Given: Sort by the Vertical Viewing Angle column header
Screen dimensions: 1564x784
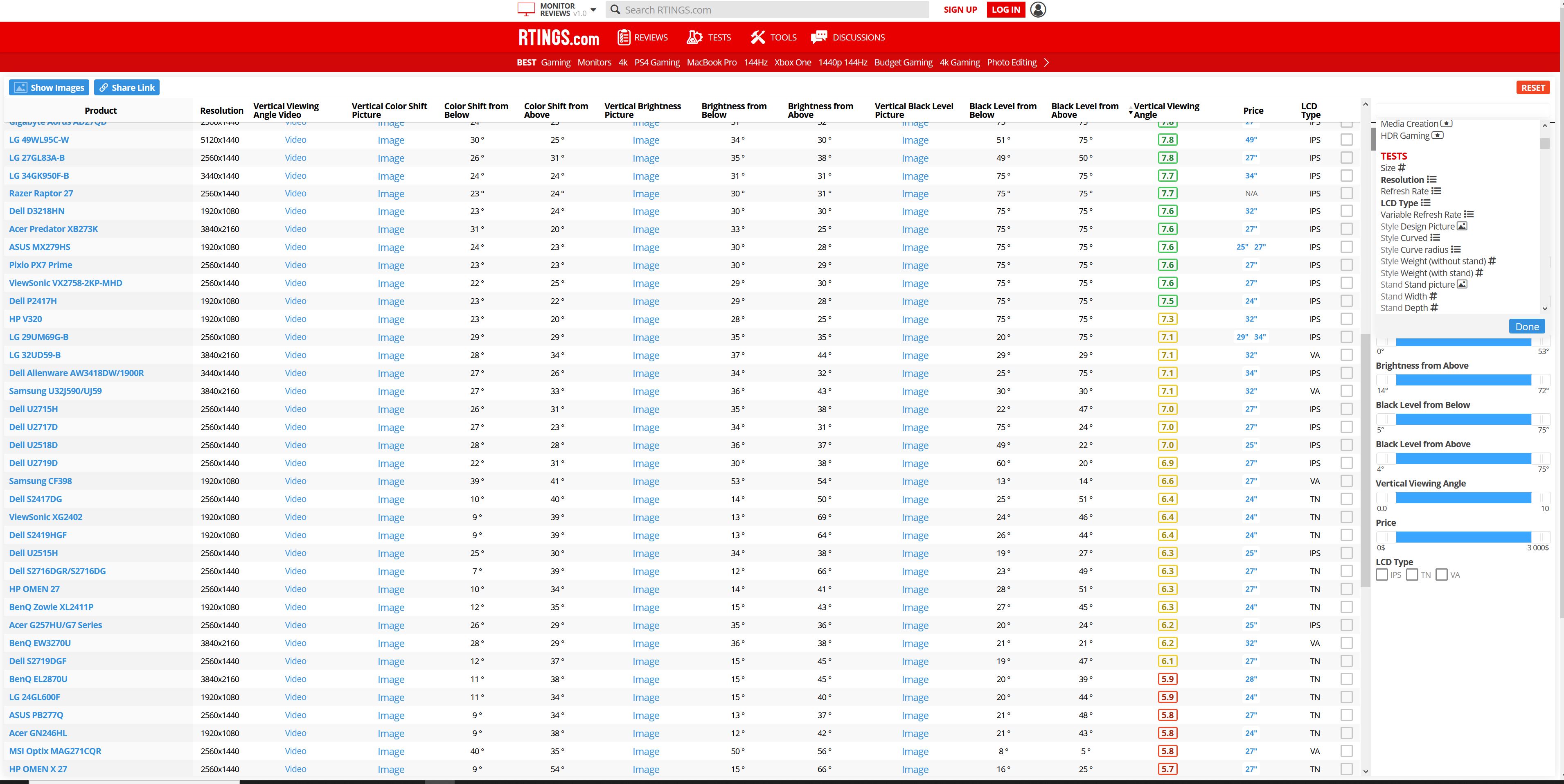Looking at the screenshot, I should point(1166,110).
